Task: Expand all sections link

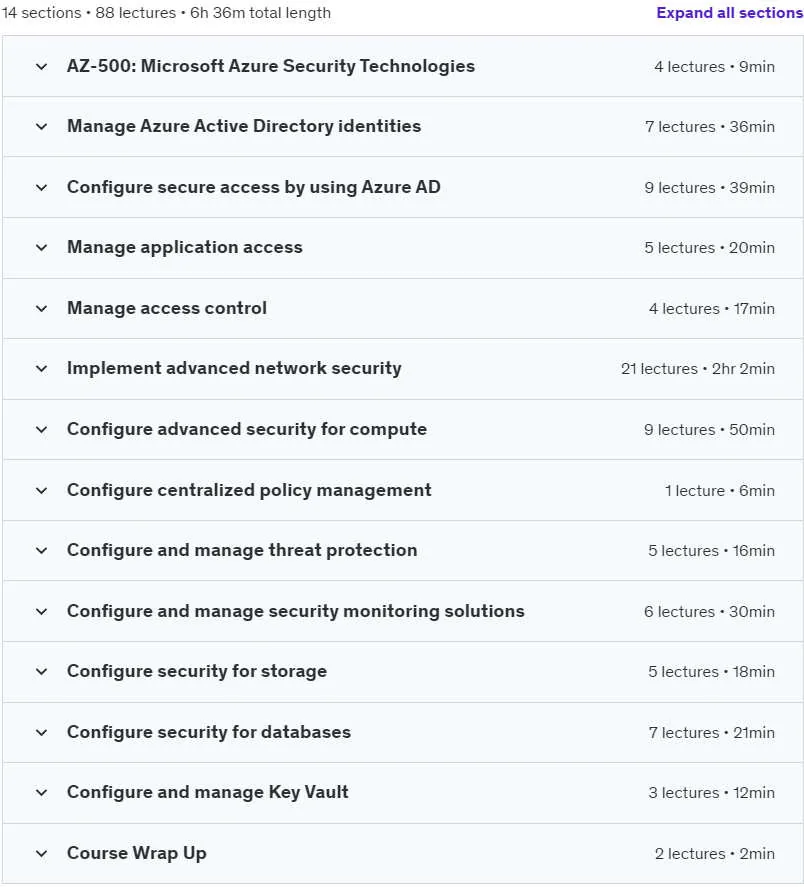Action: tap(729, 12)
